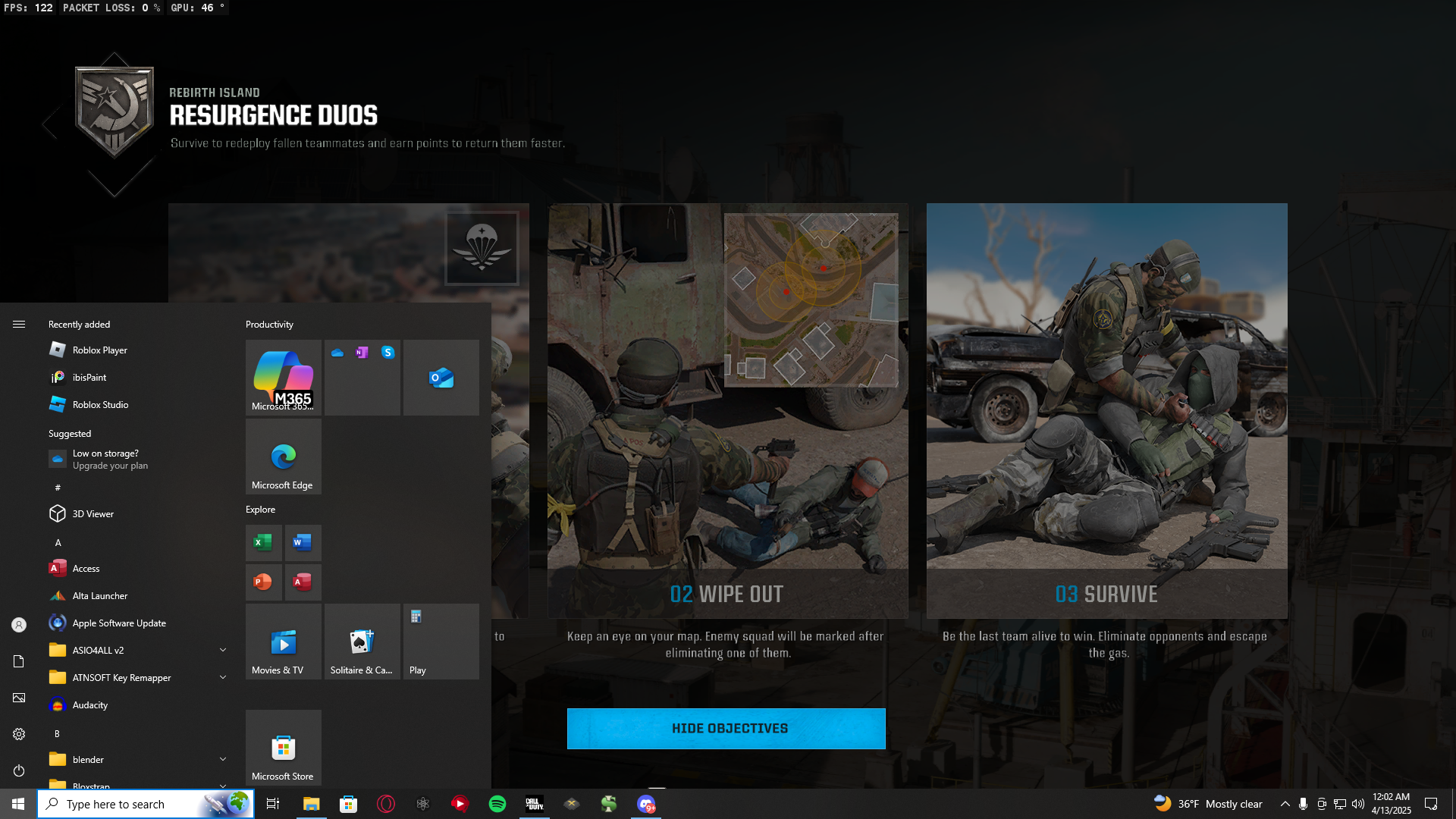Open Pictures from the Start menu sidebar
This screenshot has height=819, width=1456.
[x=19, y=698]
